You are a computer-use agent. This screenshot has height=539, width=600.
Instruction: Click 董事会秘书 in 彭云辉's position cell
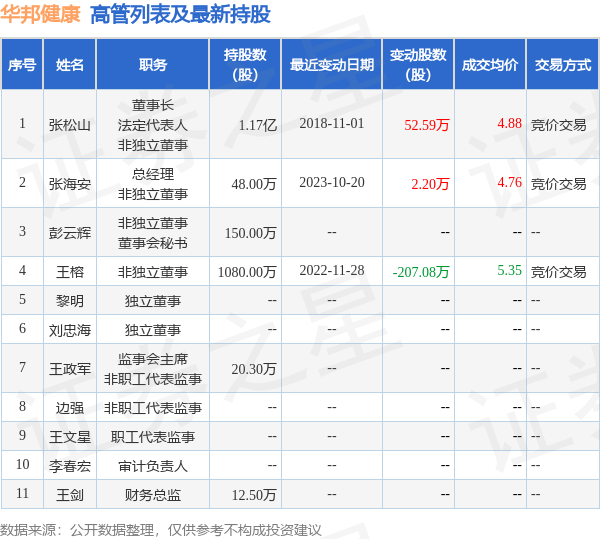153,243
